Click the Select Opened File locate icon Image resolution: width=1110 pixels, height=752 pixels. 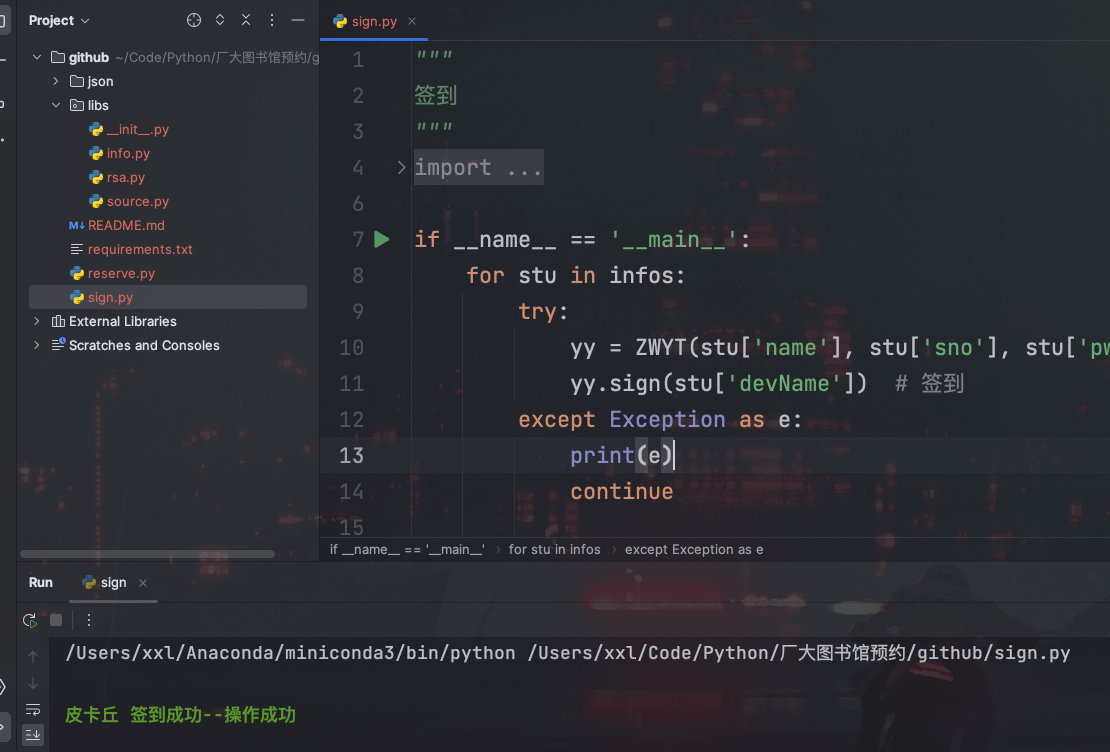coord(194,21)
